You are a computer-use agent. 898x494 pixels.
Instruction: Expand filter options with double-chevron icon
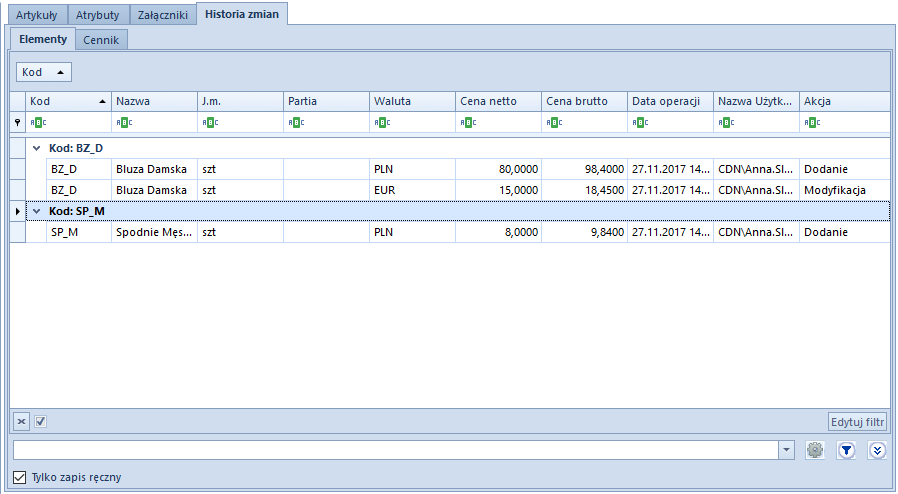coord(877,450)
